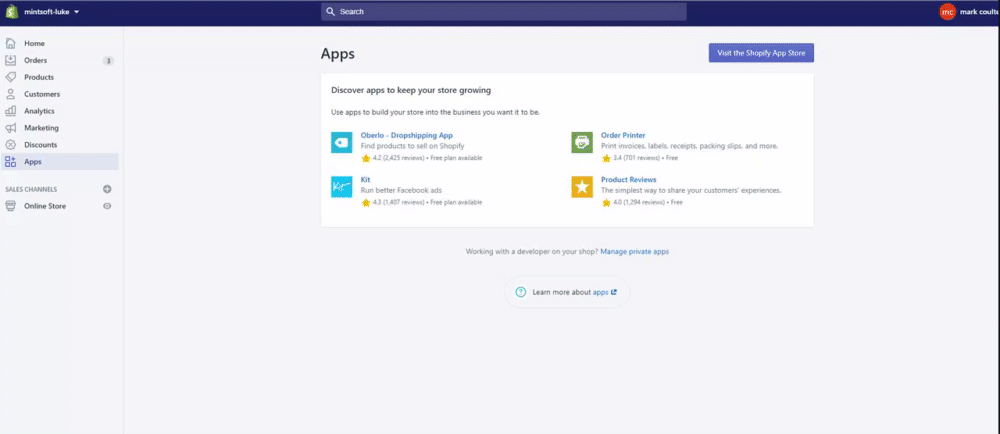This screenshot has width=1000, height=434.
Task: Open Oberlo - Dropshipping App link
Action: (x=407, y=136)
